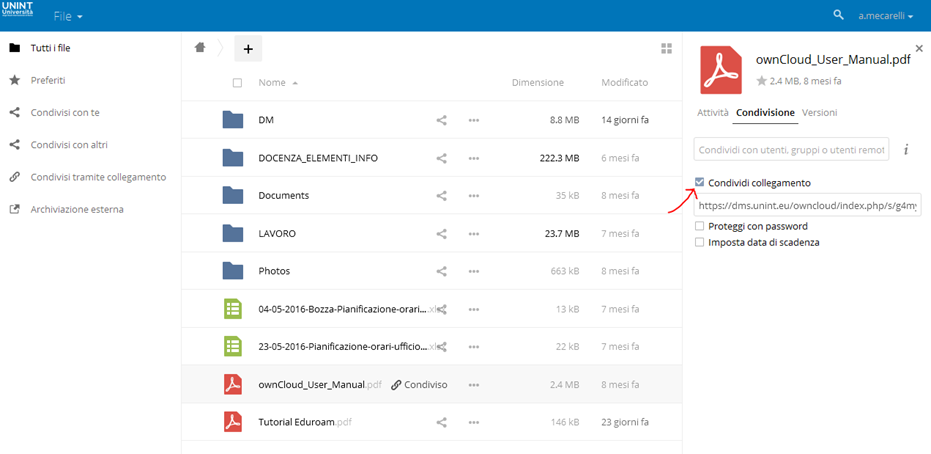931x454 pixels.
Task: Sort files by Dimensione
Action: pos(538,83)
